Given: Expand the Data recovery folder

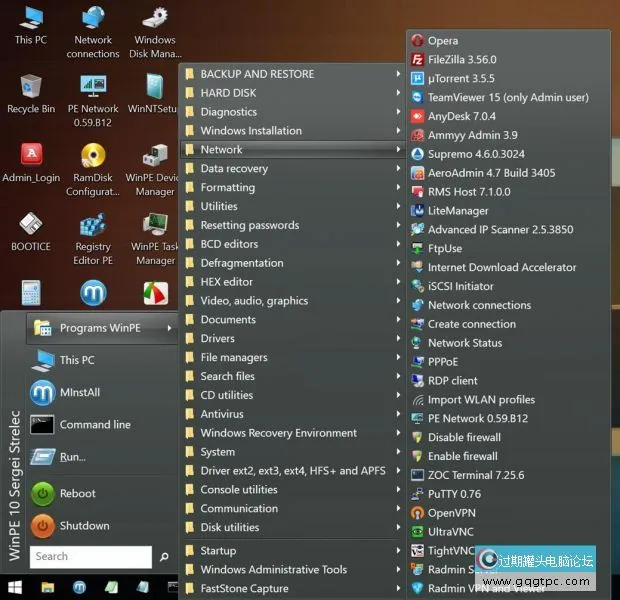Looking at the screenshot, I should 234,169.
